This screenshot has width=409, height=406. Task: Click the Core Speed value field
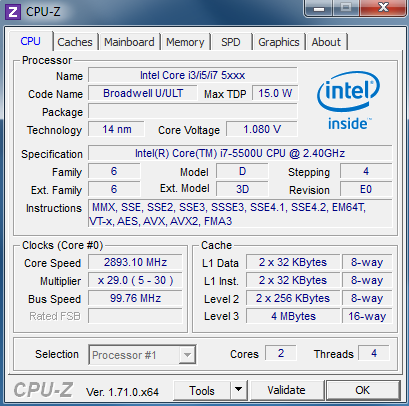coord(135,262)
